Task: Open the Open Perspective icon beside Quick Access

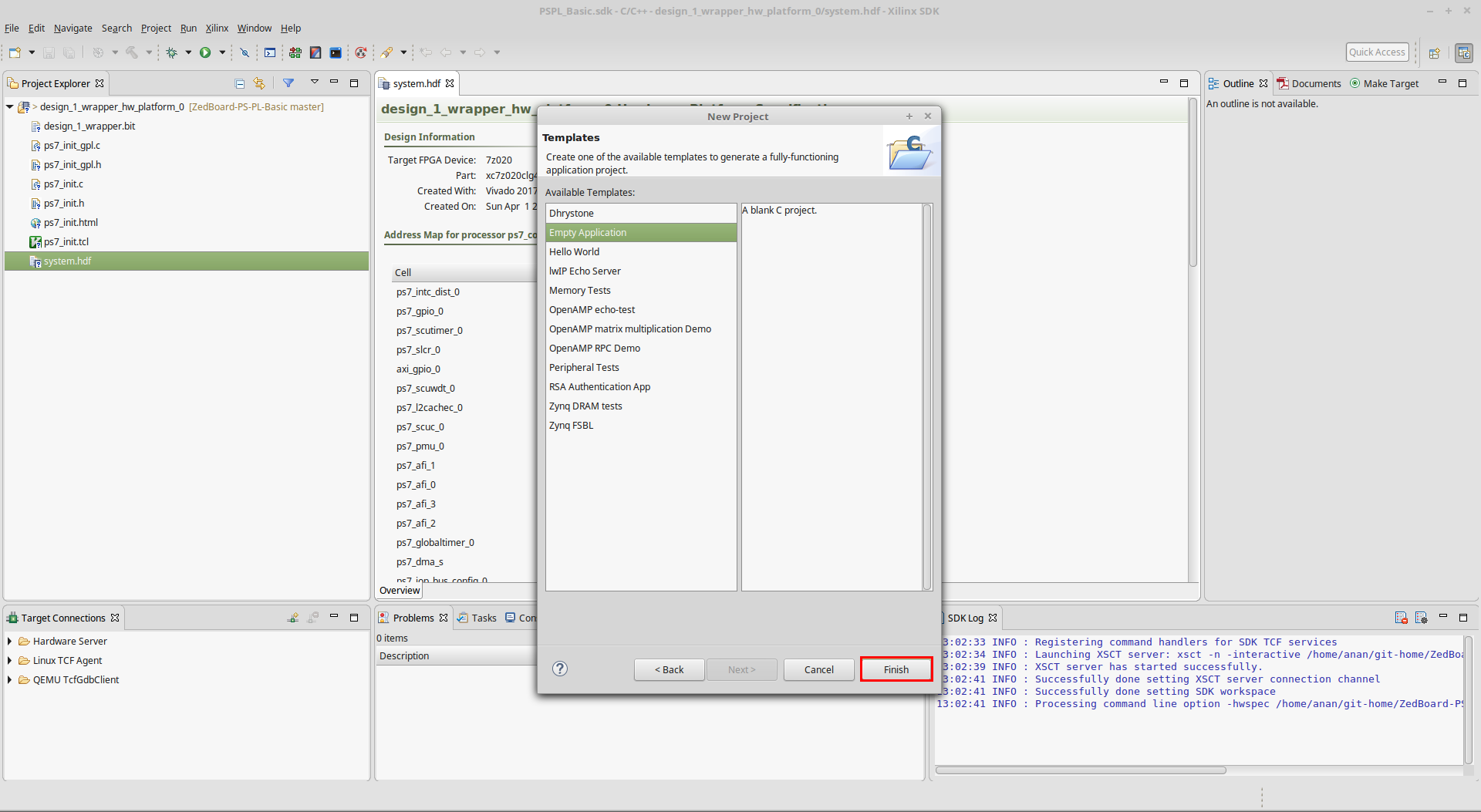Action: pyautogui.click(x=1435, y=52)
